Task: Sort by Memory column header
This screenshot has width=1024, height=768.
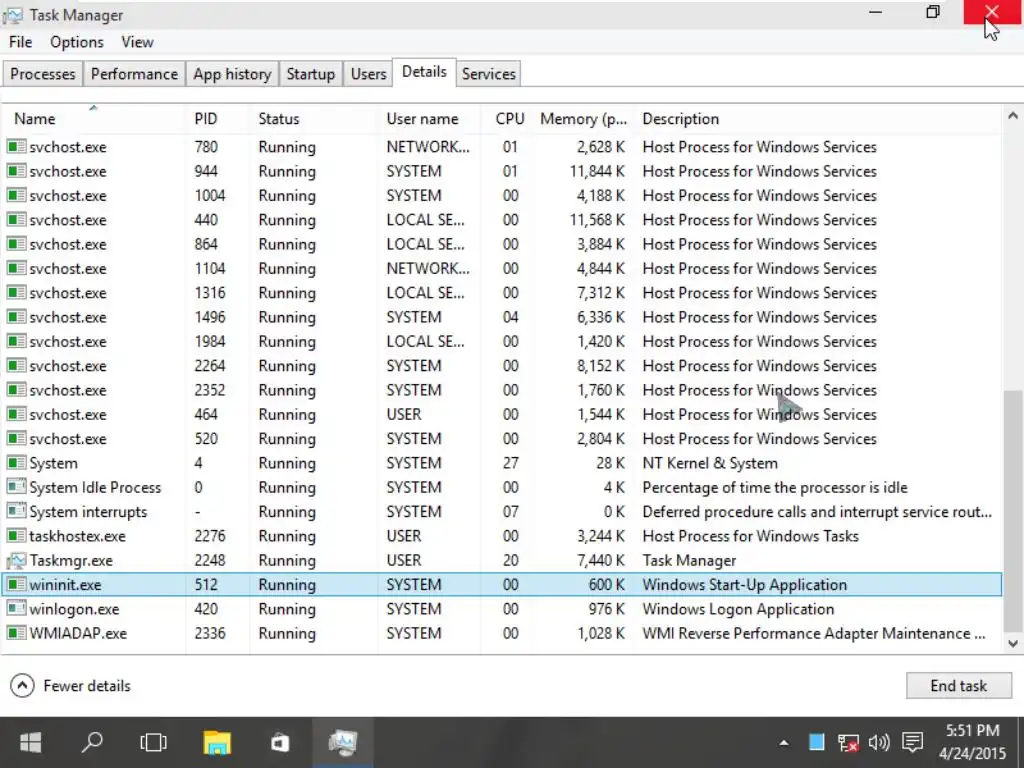Action: (583, 118)
